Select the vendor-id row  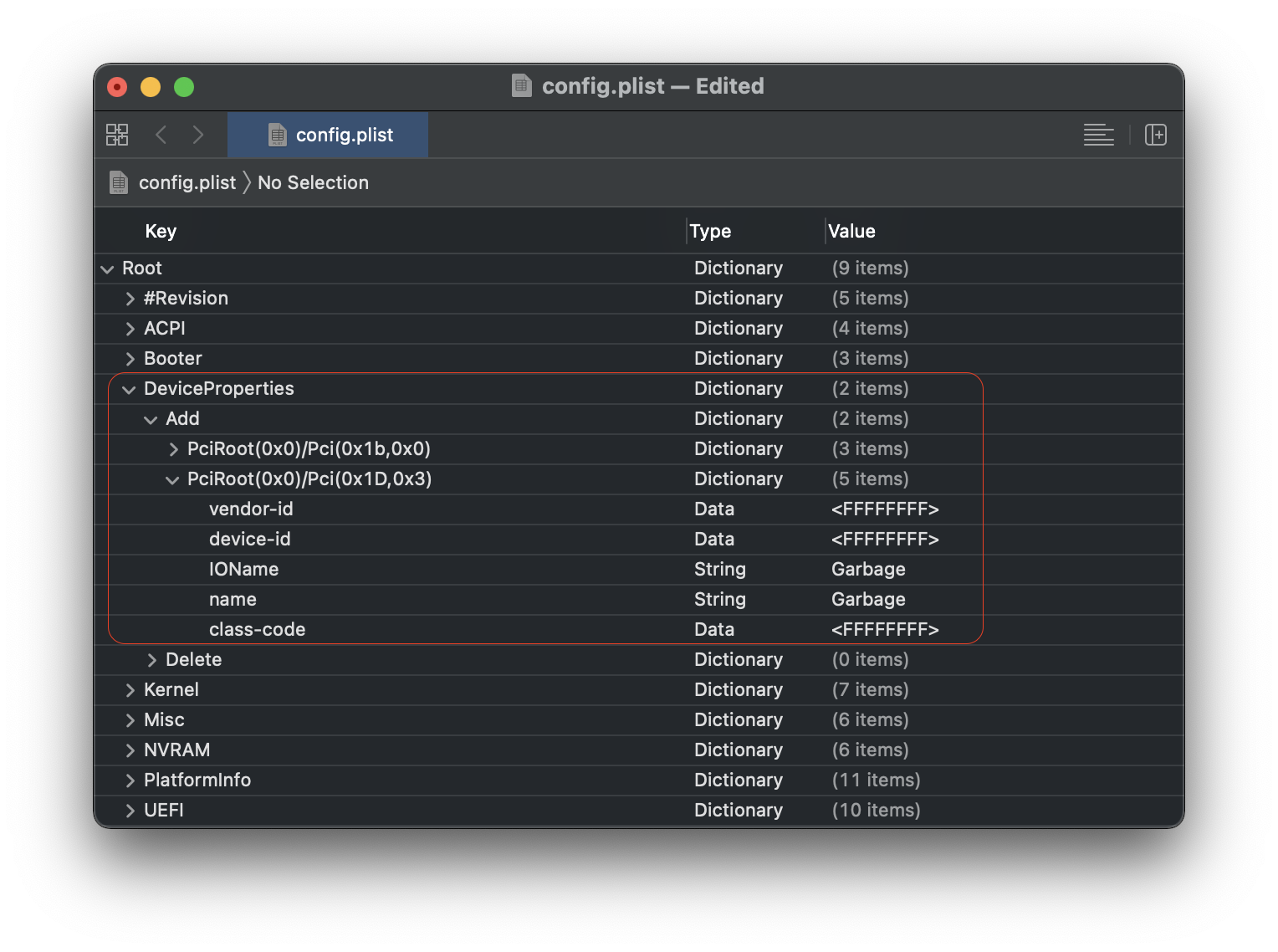(251, 509)
